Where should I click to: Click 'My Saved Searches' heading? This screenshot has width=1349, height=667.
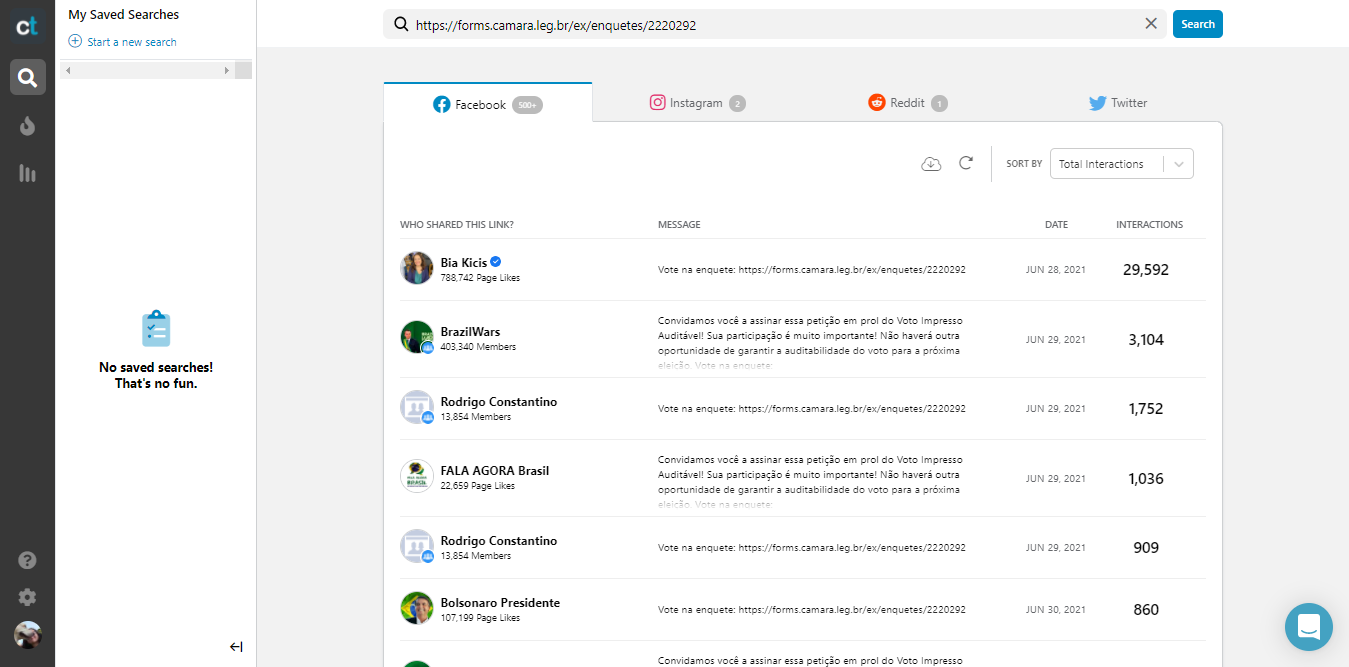click(x=124, y=15)
